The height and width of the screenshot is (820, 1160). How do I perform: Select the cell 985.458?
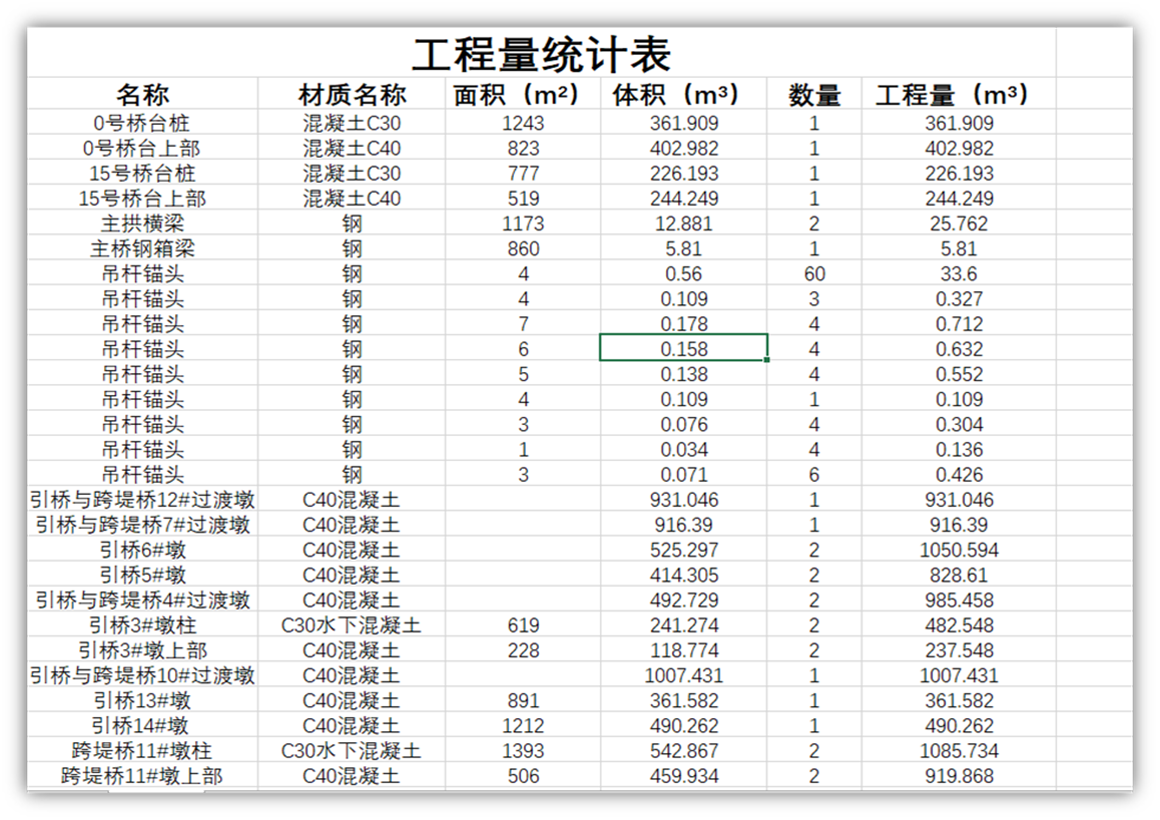tap(959, 600)
